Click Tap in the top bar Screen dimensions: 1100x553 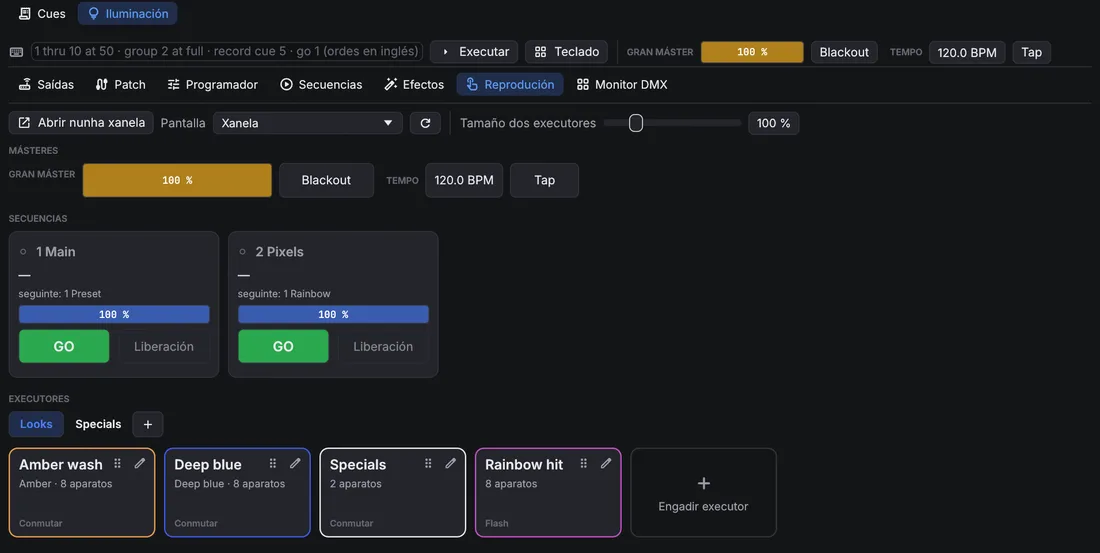(x=1031, y=52)
